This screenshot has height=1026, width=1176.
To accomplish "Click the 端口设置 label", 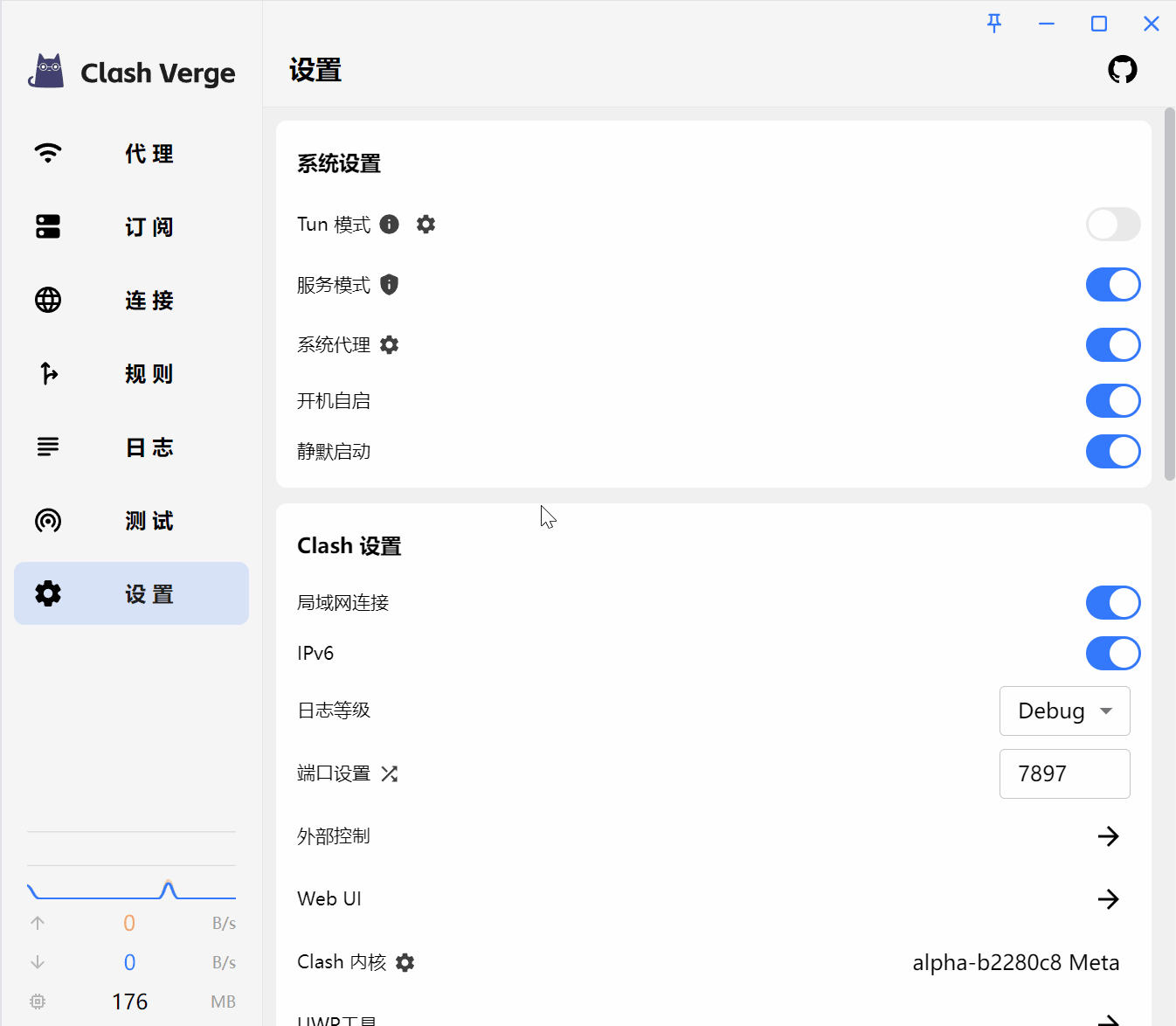I will tap(334, 773).
